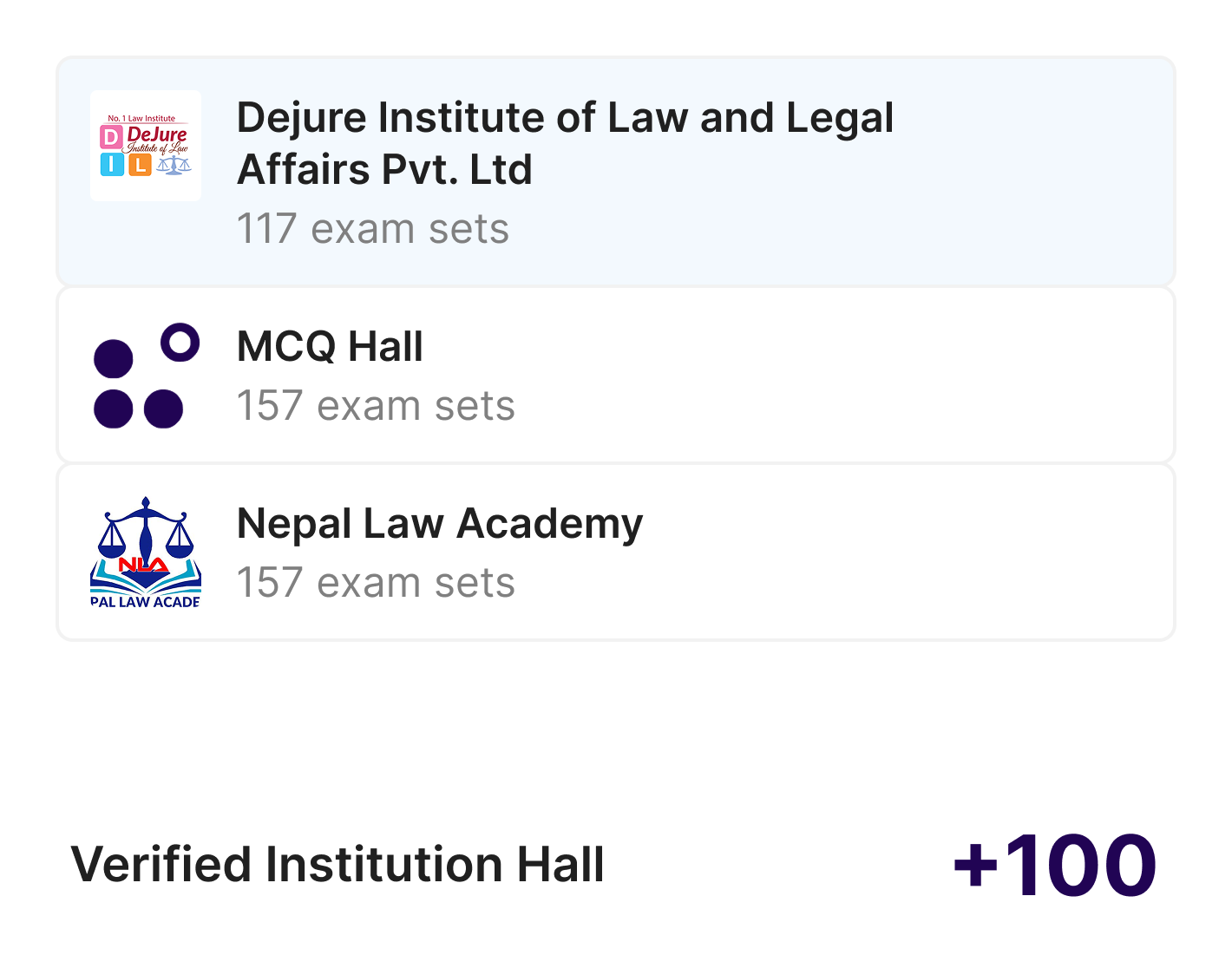Click the MCQ Hall dots logo

pos(146,376)
